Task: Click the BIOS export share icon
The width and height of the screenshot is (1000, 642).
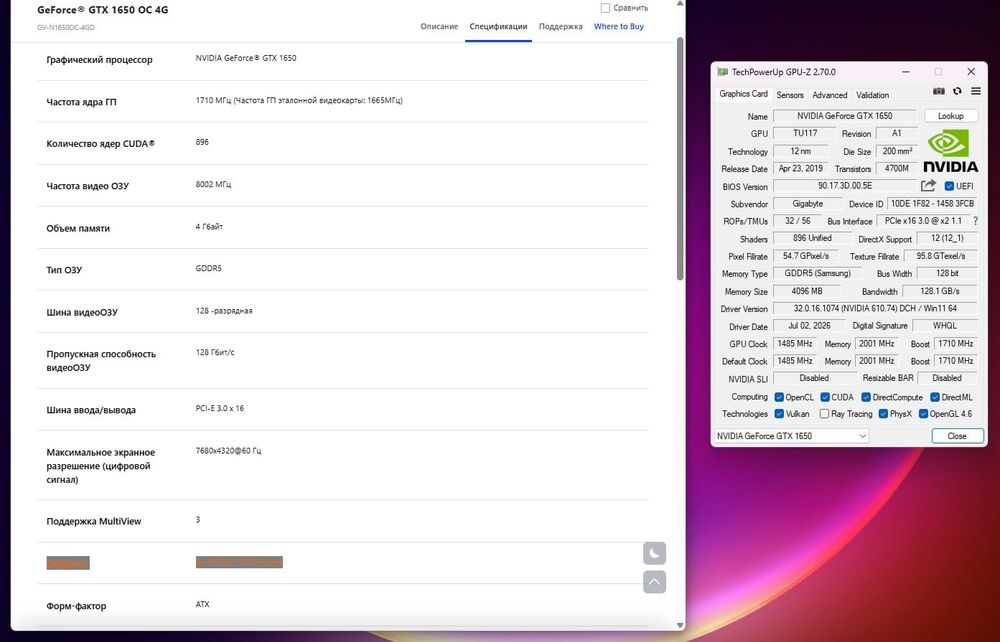Action: [928, 186]
